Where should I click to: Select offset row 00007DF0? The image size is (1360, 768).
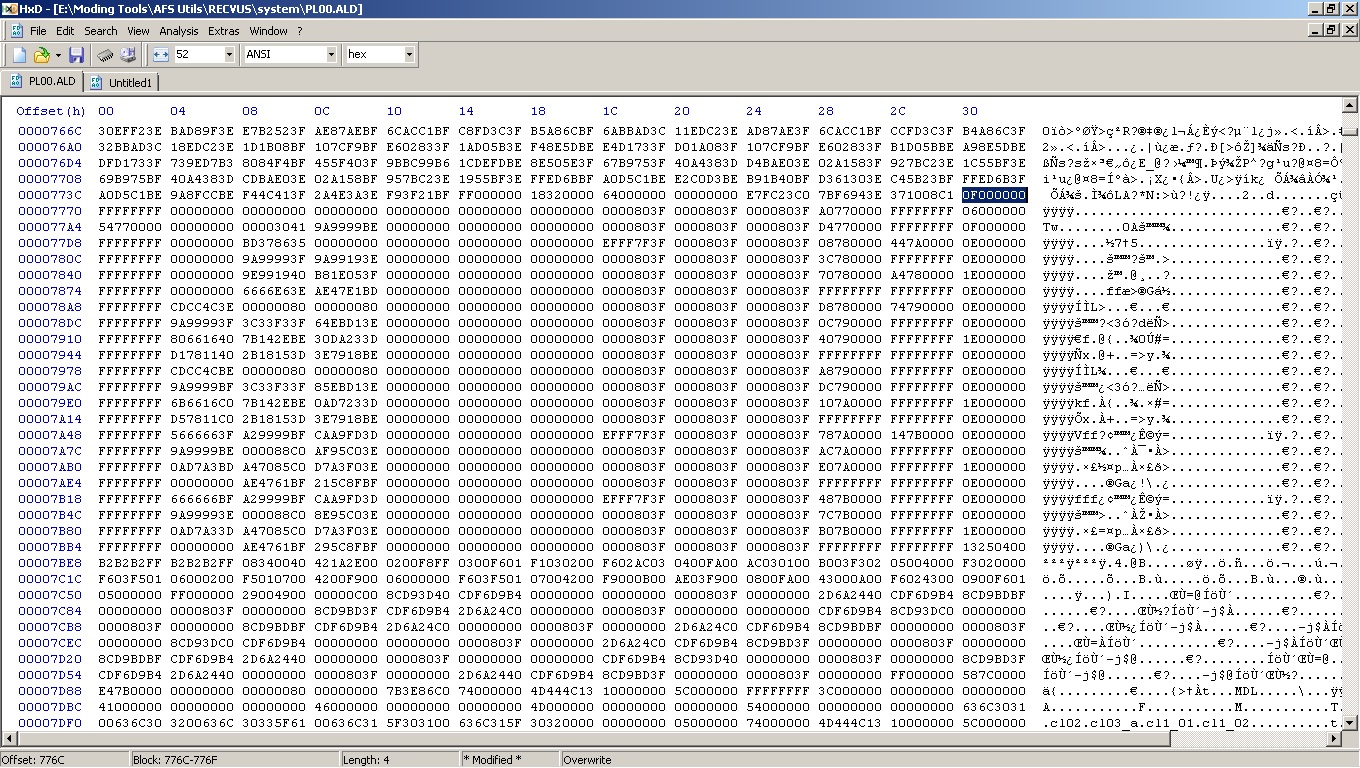[x=50, y=723]
